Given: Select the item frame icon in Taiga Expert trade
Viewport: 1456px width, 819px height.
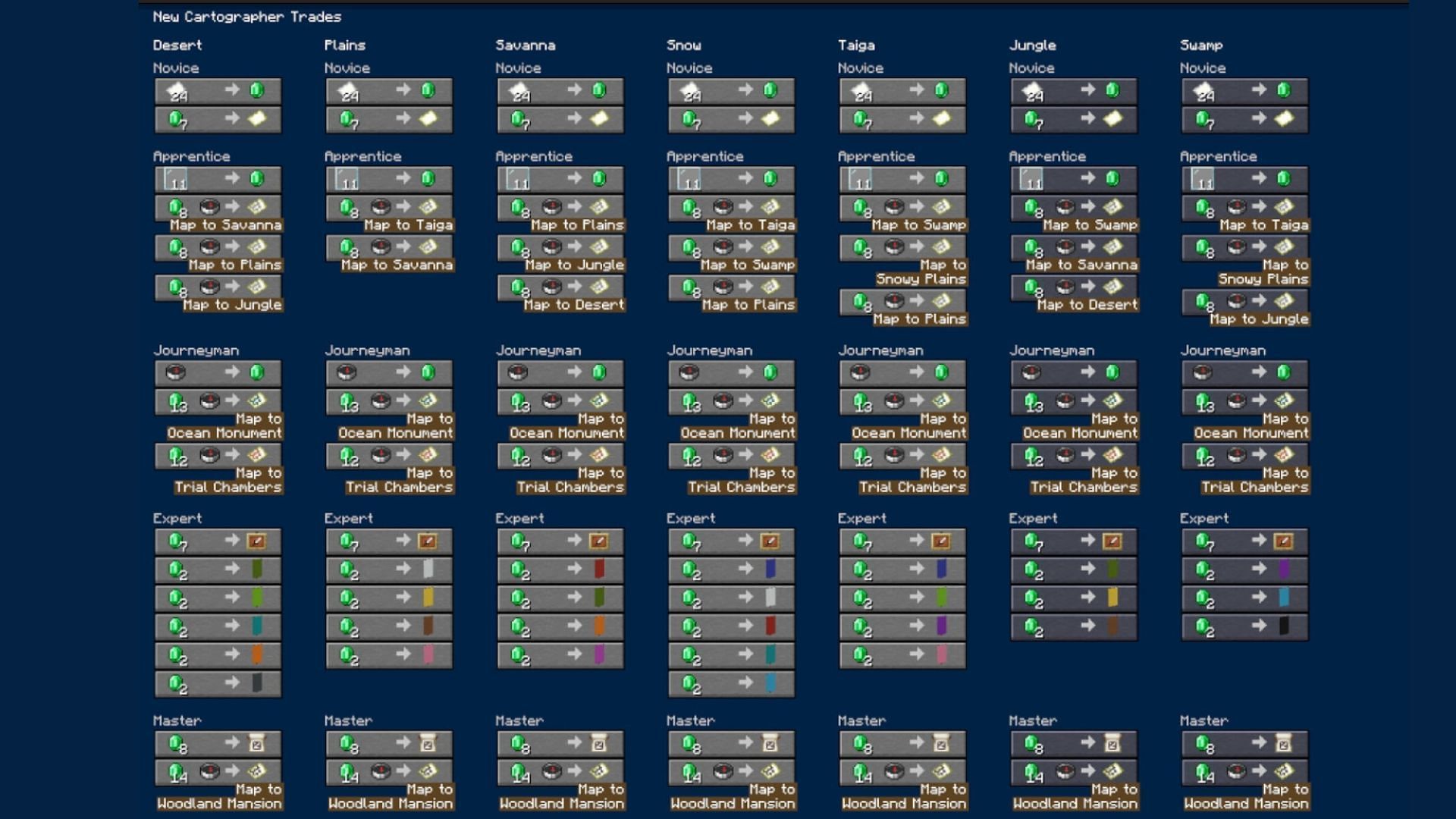Looking at the screenshot, I should click(941, 541).
